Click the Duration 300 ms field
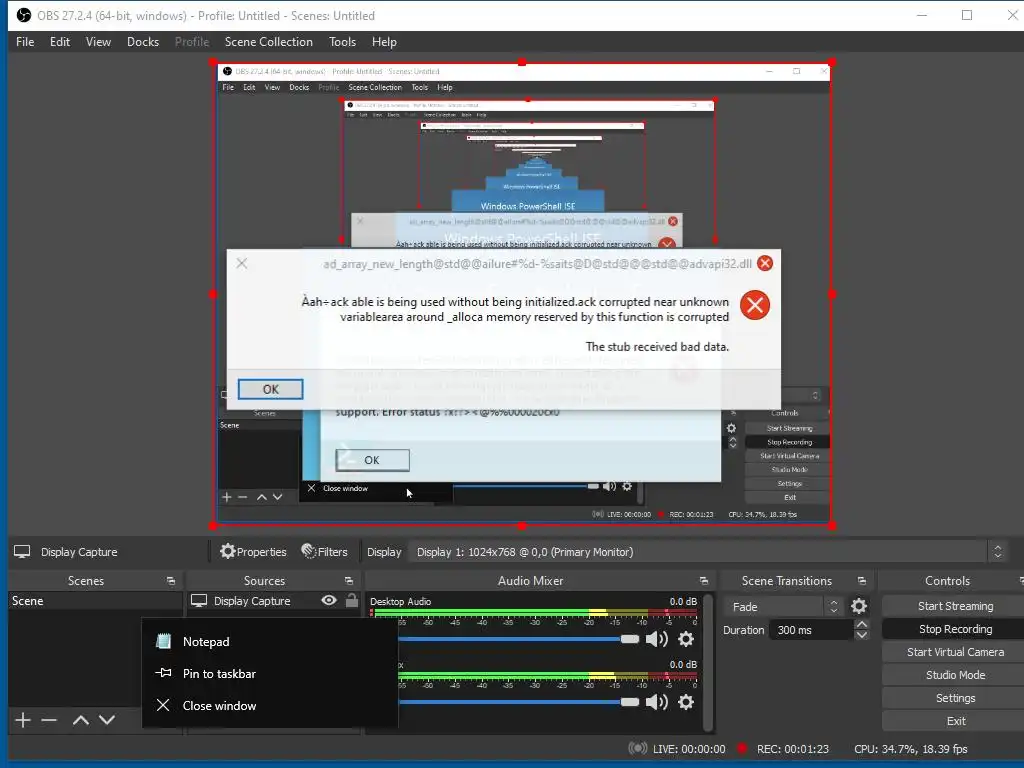The image size is (1024, 768). pyautogui.click(x=812, y=630)
